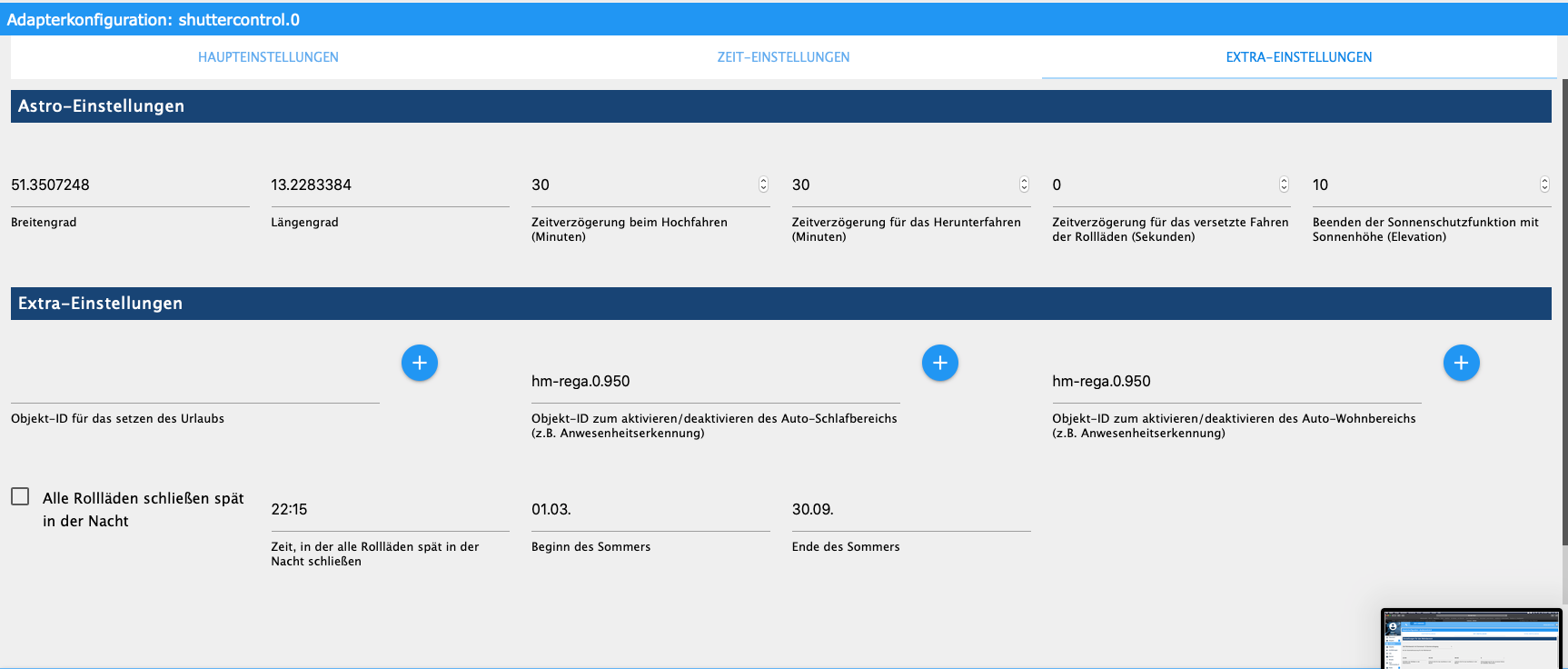The image size is (1568, 669).
Task: Click the Längengrad field with 13.2283384
Action: coord(390,185)
